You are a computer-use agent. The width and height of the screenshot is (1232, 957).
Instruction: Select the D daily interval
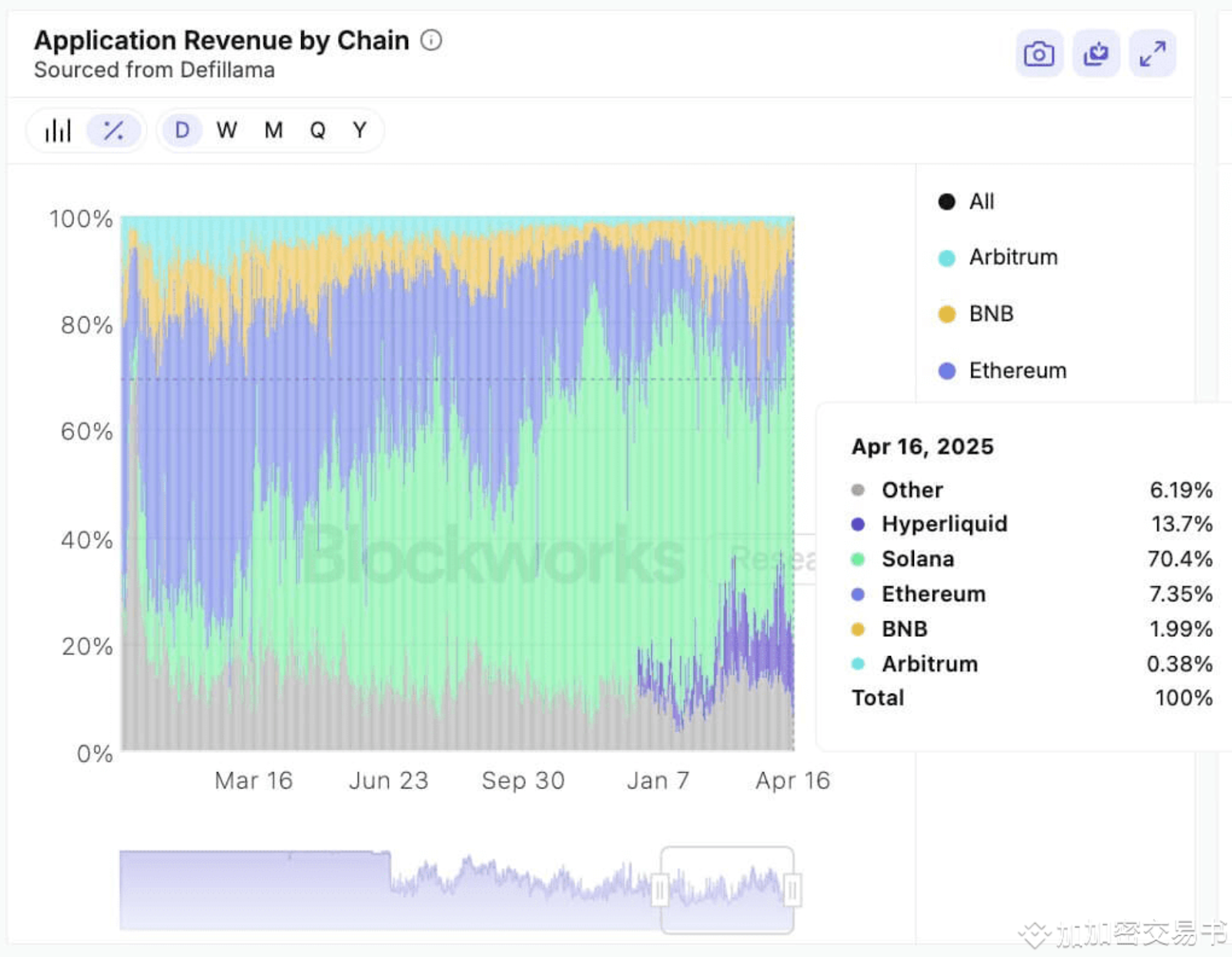182,130
